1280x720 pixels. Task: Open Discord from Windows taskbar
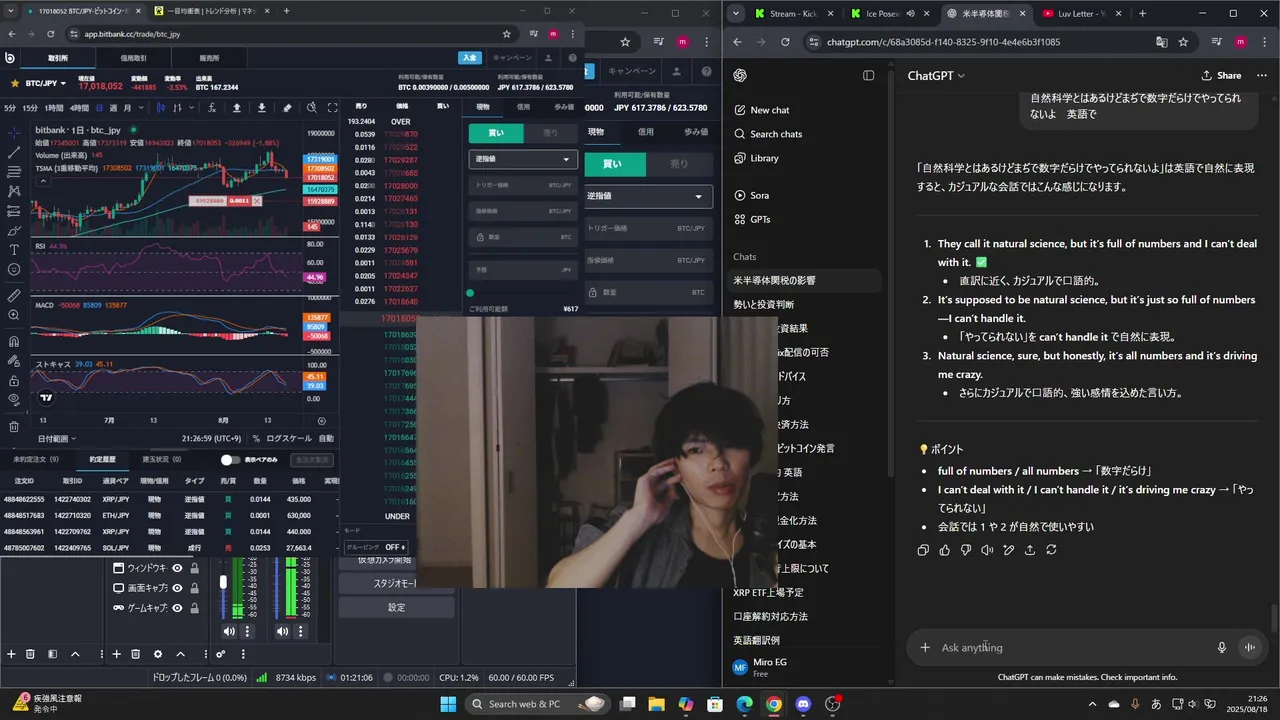pyautogui.click(x=803, y=704)
